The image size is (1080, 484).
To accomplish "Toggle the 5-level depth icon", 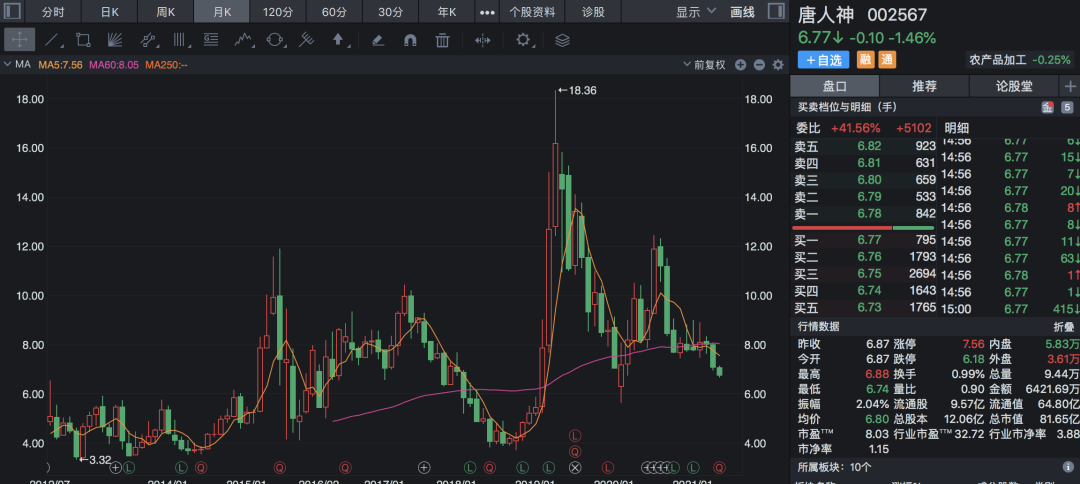I will point(1067,107).
